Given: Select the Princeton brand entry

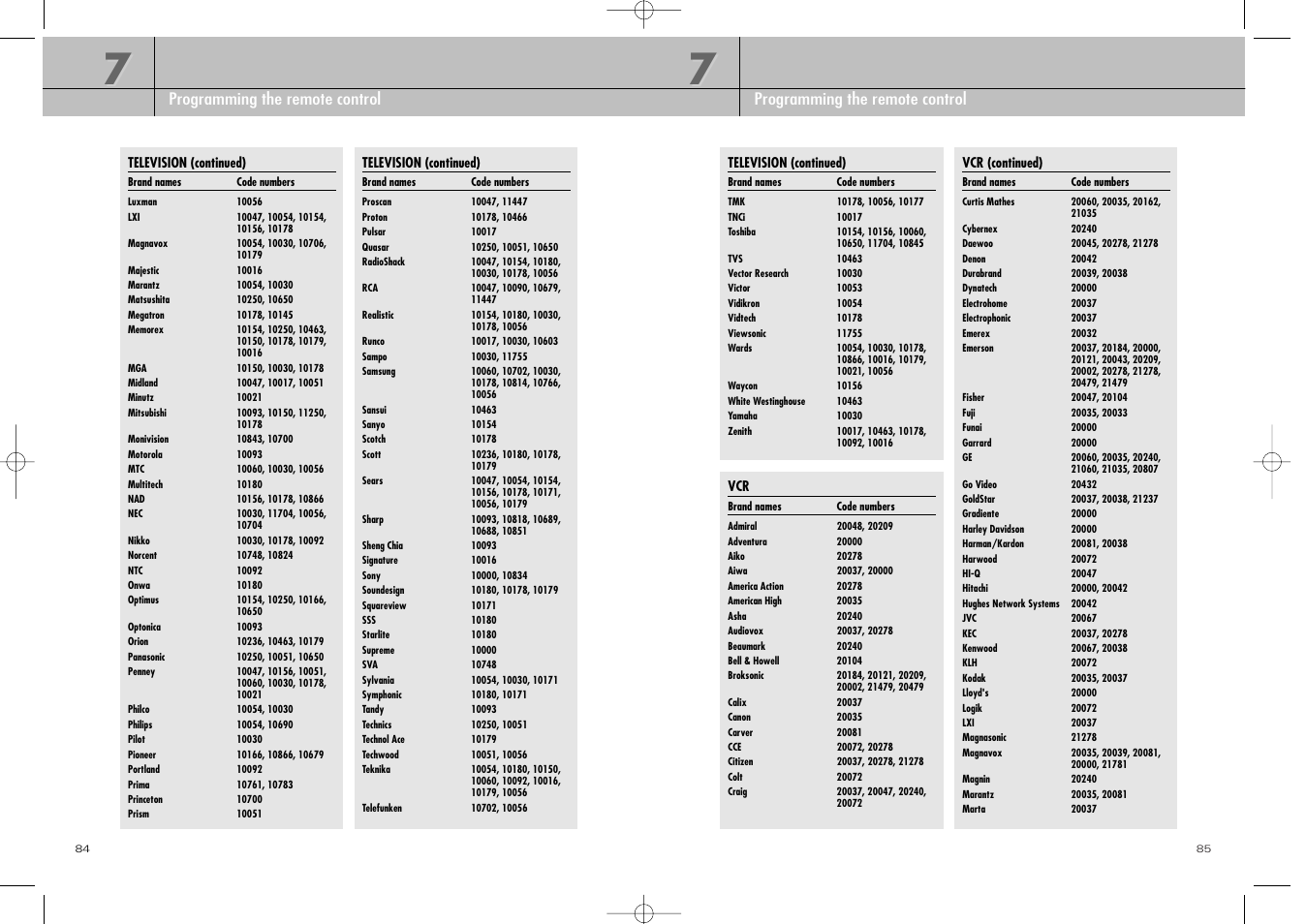Looking at the screenshot, I should 145,800.
